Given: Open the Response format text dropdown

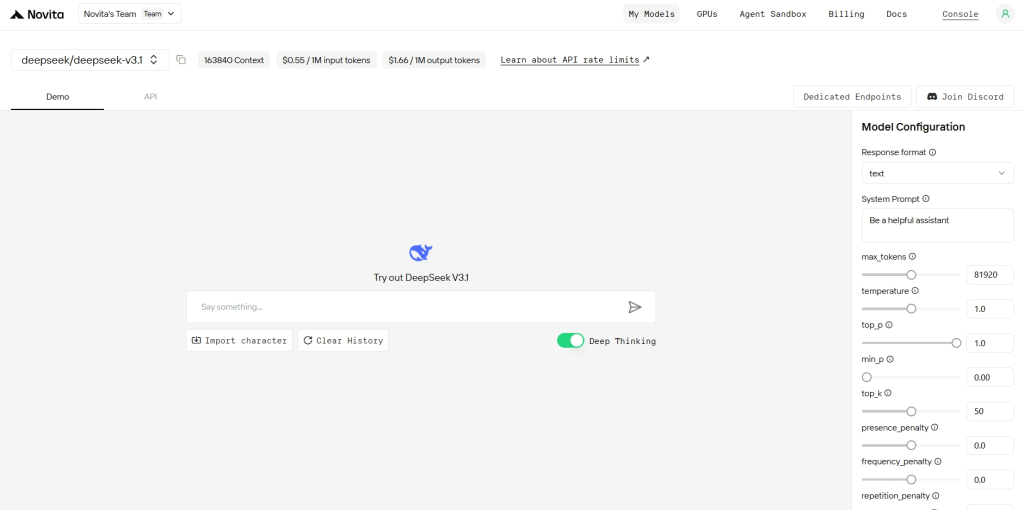Looking at the screenshot, I should 937,174.
